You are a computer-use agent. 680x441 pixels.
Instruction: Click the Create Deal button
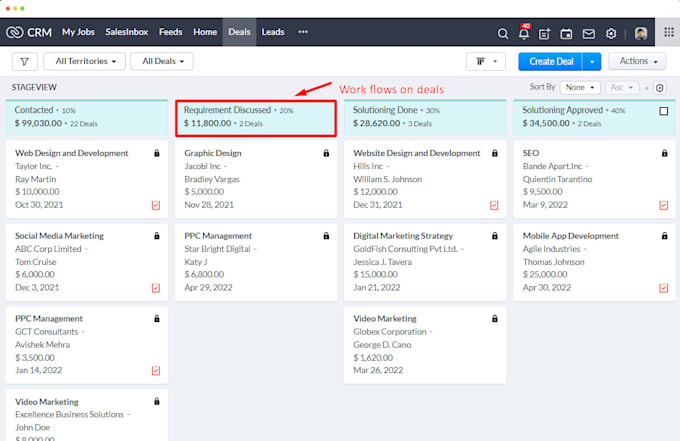click(551, 62)
